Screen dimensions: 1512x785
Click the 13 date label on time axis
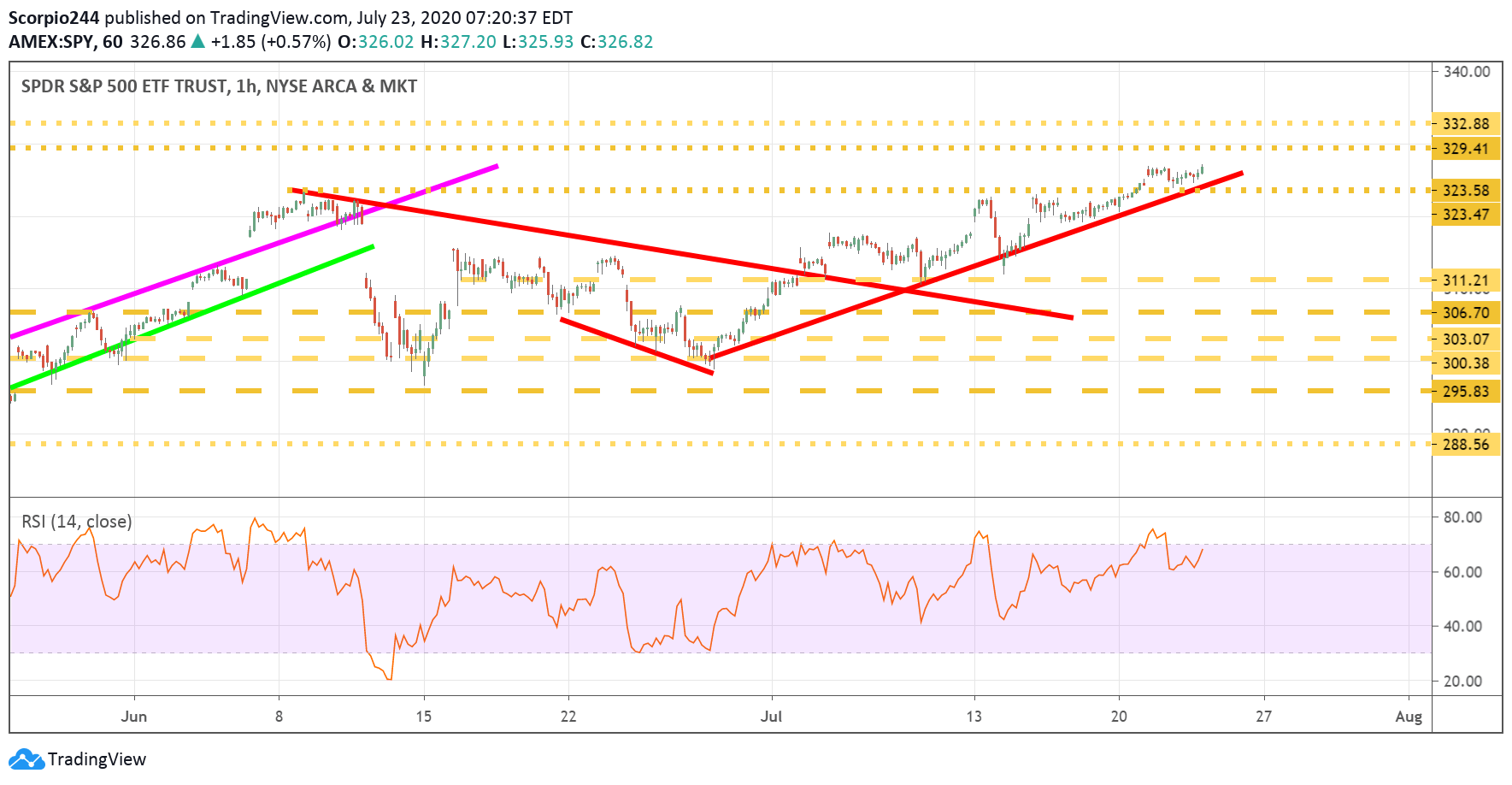[x=974, y=717]
